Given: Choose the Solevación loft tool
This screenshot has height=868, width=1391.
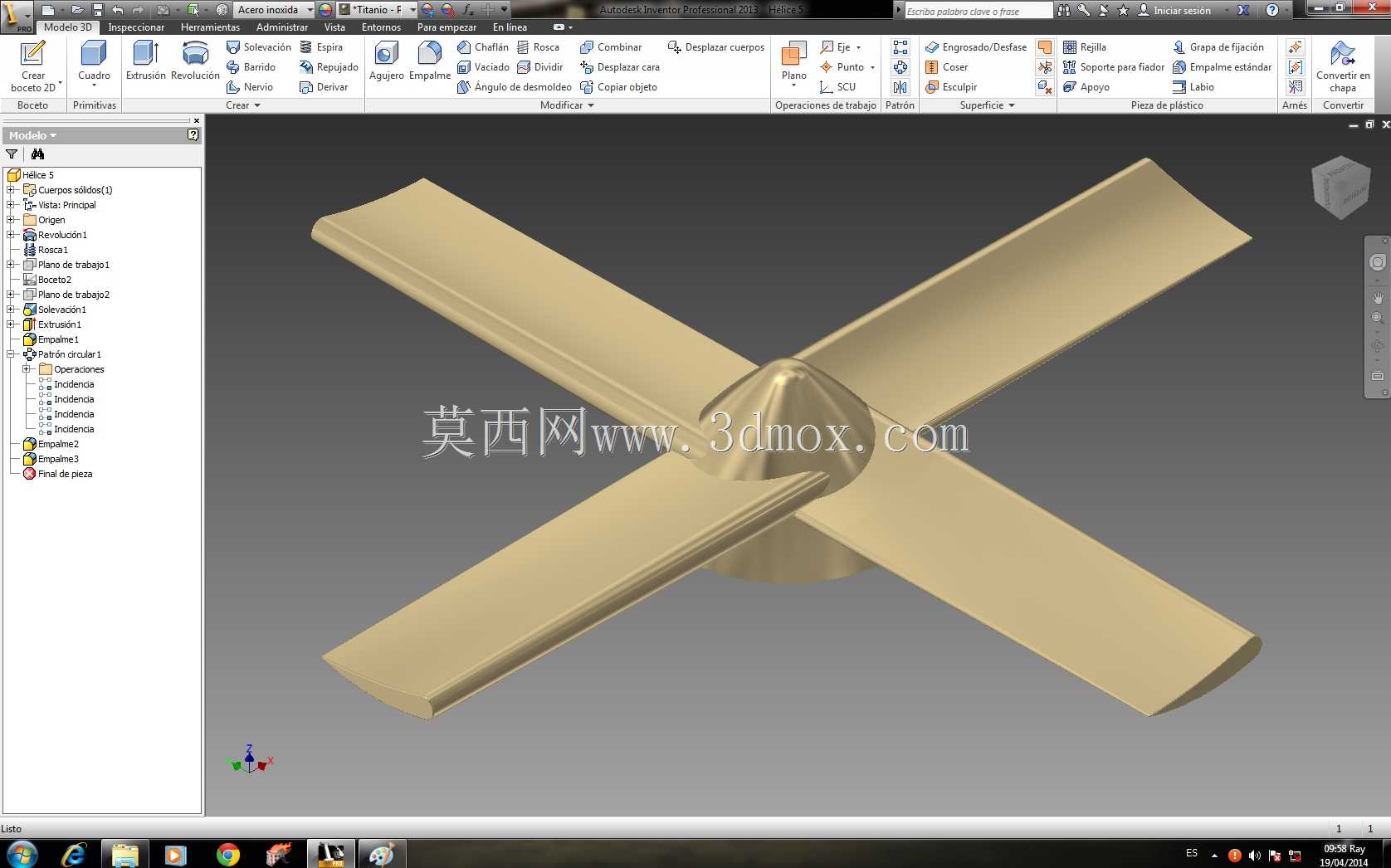Looking at the screenshot, I should click(258, 47).
